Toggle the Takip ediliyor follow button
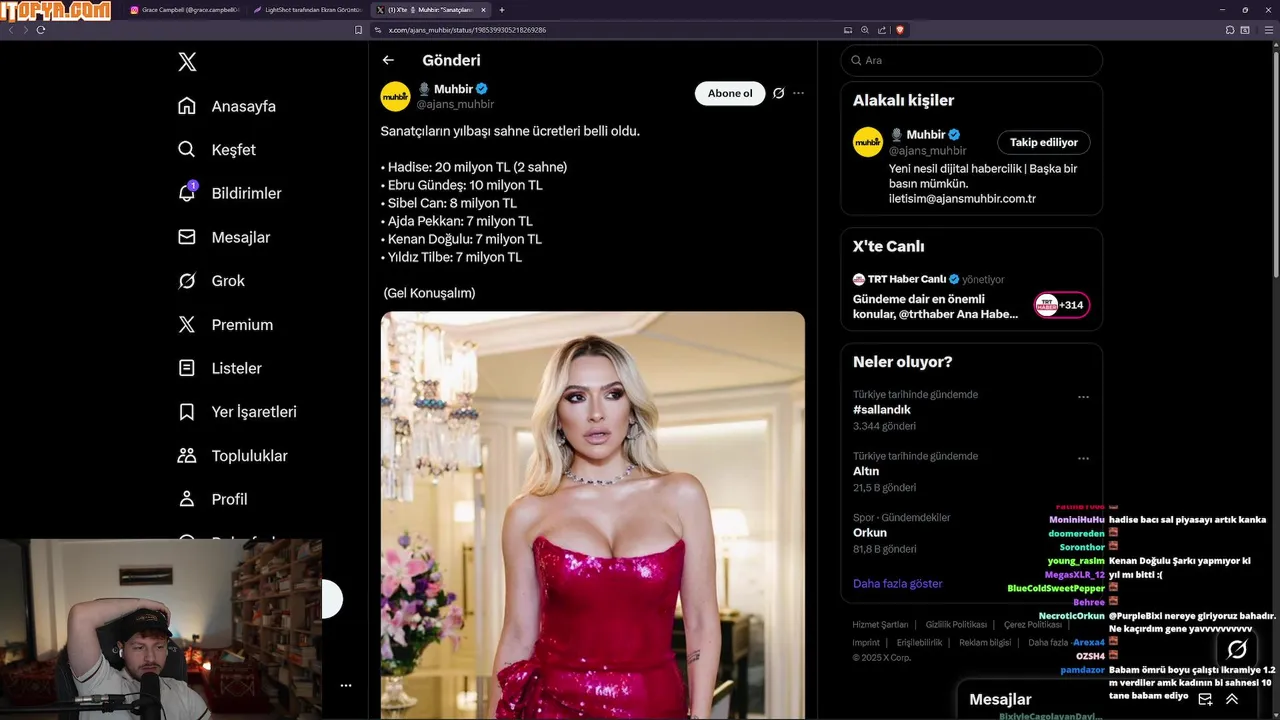This screenshot has height=720, width=1280. [1044, 142]
